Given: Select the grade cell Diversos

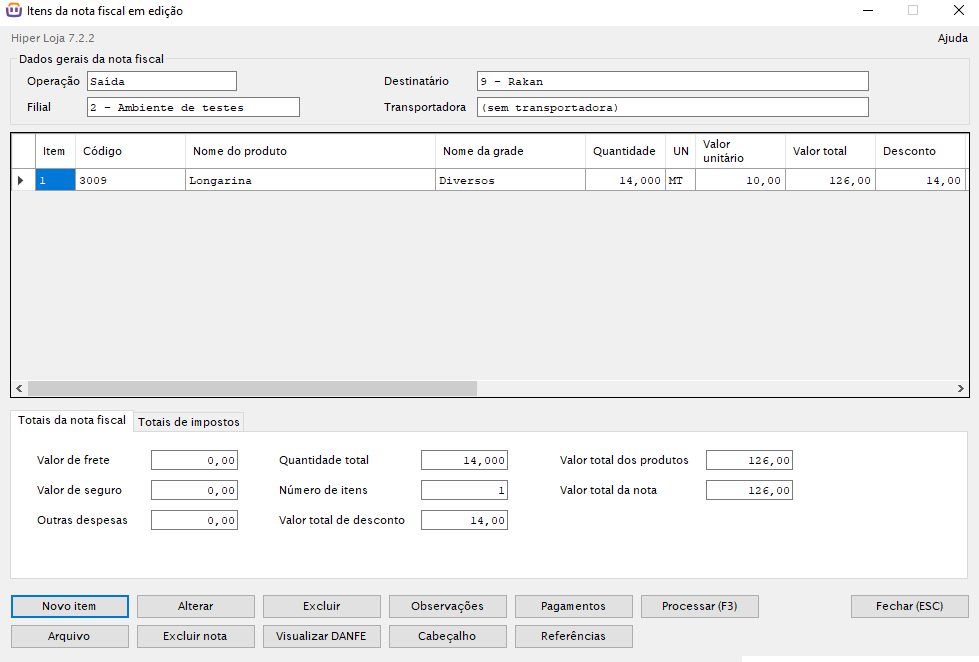Looking at the screenshot, I should [510, 180].
